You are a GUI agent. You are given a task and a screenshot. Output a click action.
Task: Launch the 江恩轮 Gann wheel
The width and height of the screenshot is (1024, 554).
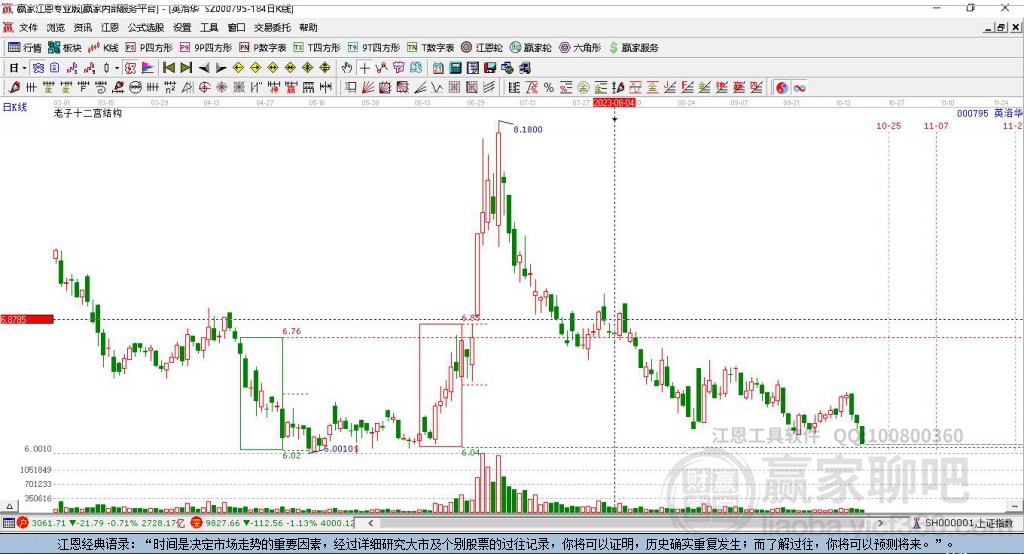point(482,48)
